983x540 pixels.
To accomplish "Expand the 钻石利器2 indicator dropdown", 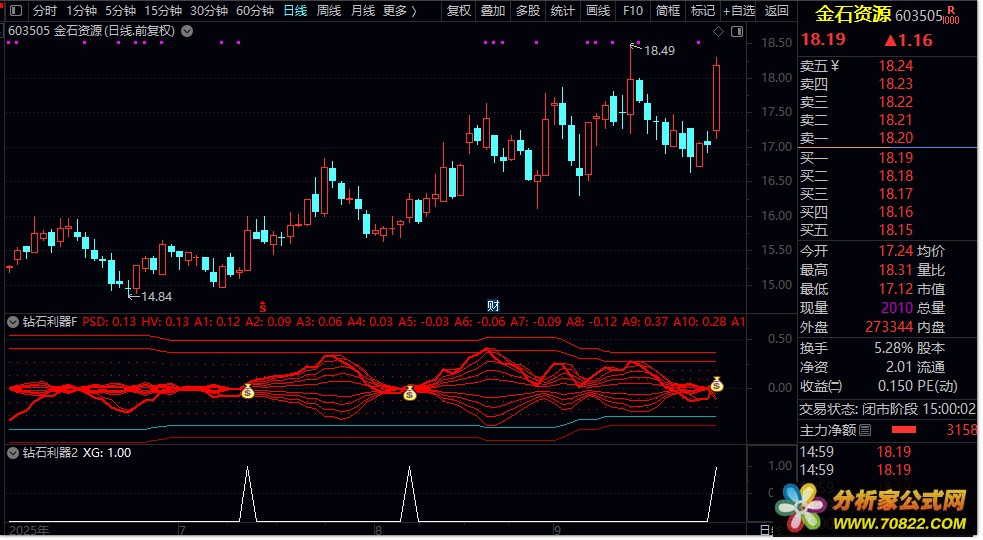I will tap(13, 452).
